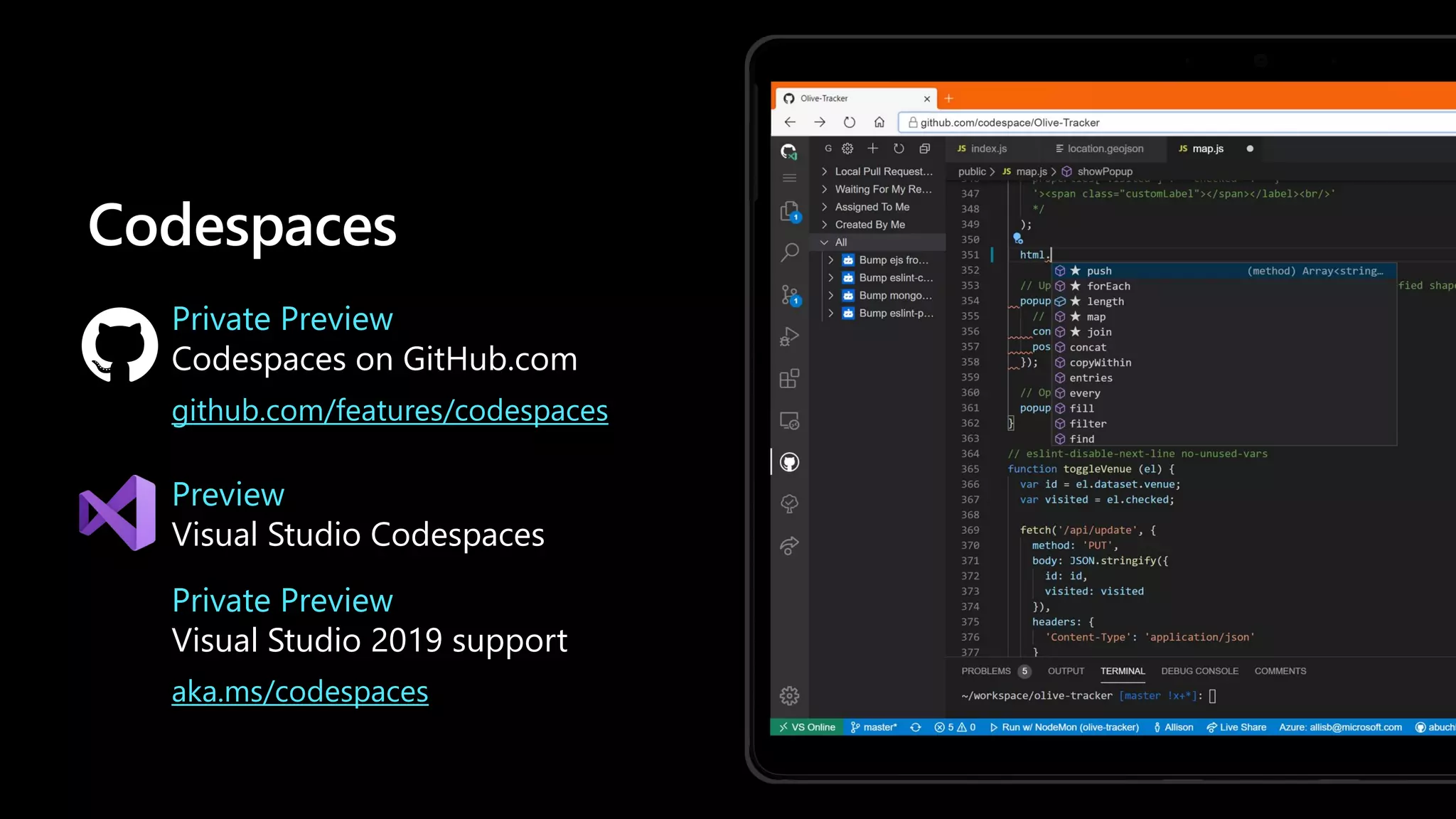The width and height of the screenshot is (1456, 819).
Task: Open the COMMENTS panel tab
Action: (x=1280, y=671)
